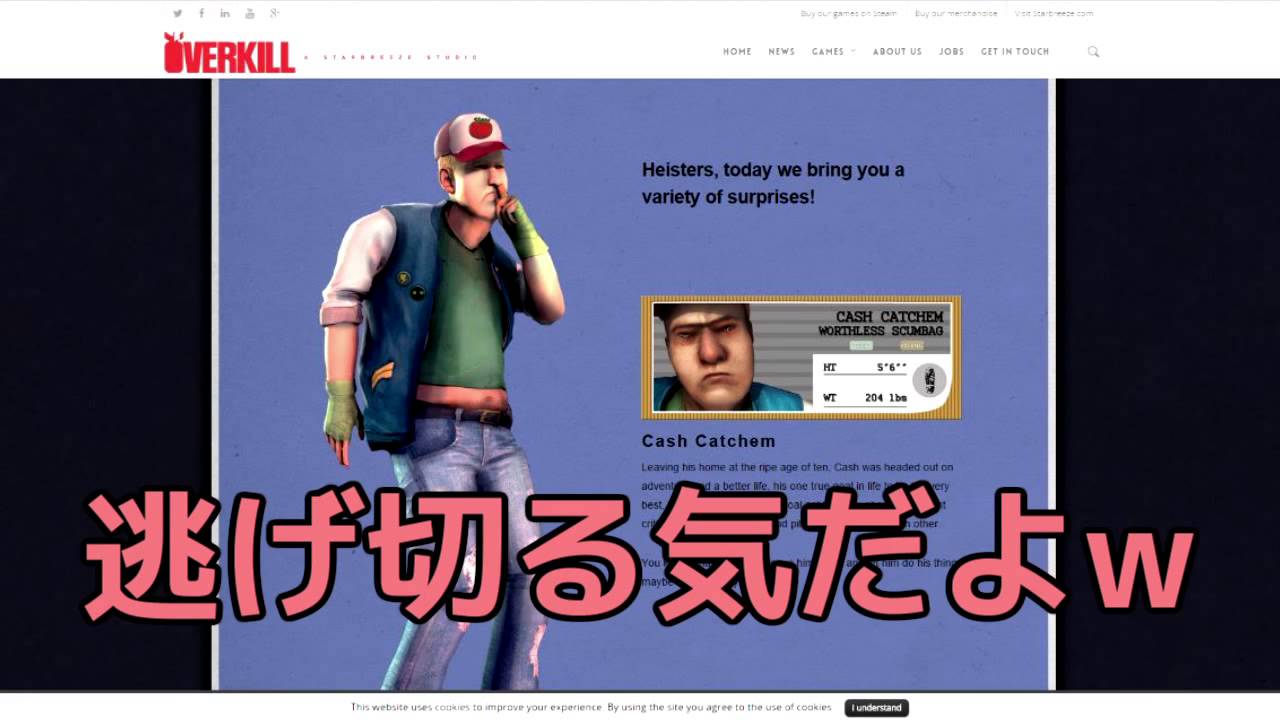
Task: Click the cookie notice text
Action: (591, 708)
